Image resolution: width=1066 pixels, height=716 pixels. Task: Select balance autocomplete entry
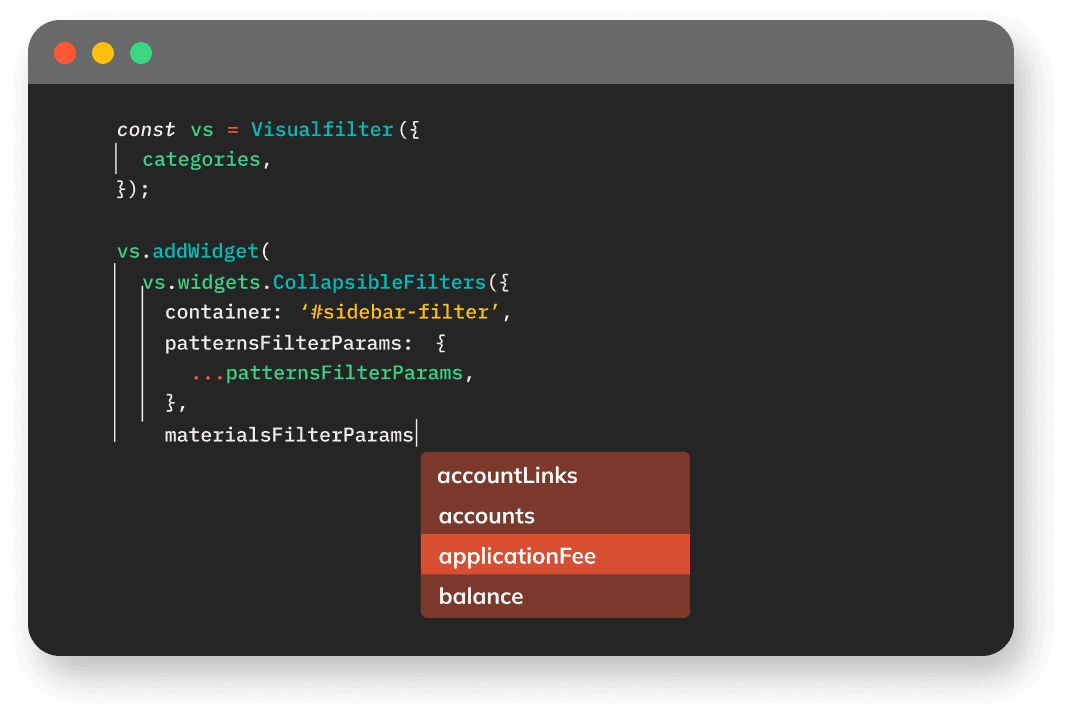[481, 596]
